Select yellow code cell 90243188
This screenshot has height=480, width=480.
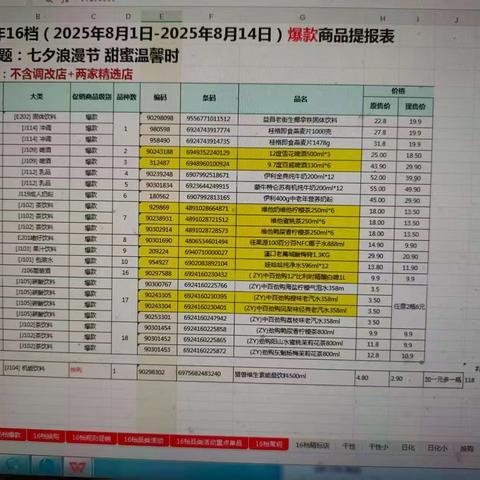160,152
